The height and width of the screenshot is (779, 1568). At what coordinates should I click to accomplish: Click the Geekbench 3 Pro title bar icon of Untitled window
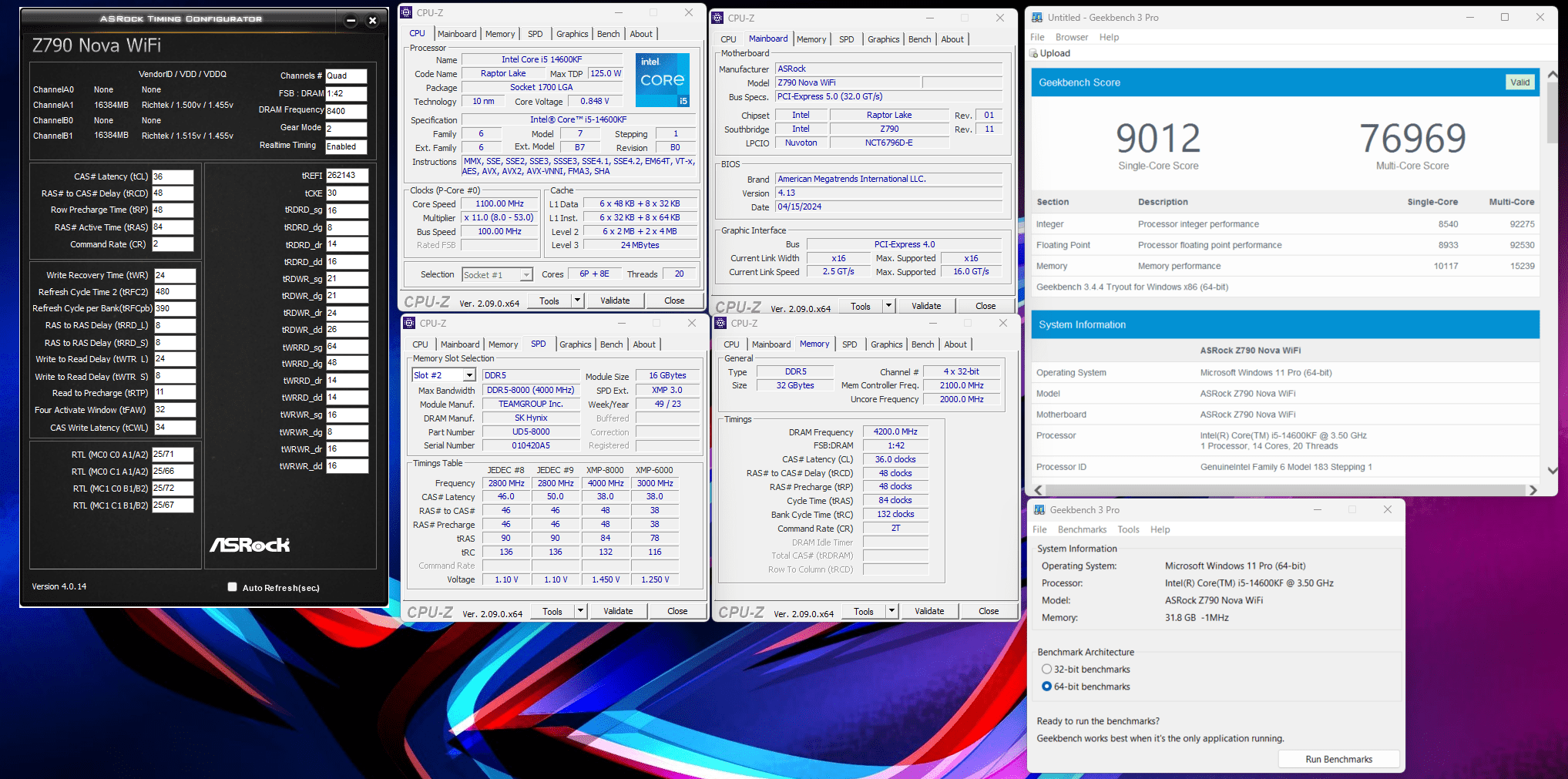tap(1037, 17)
